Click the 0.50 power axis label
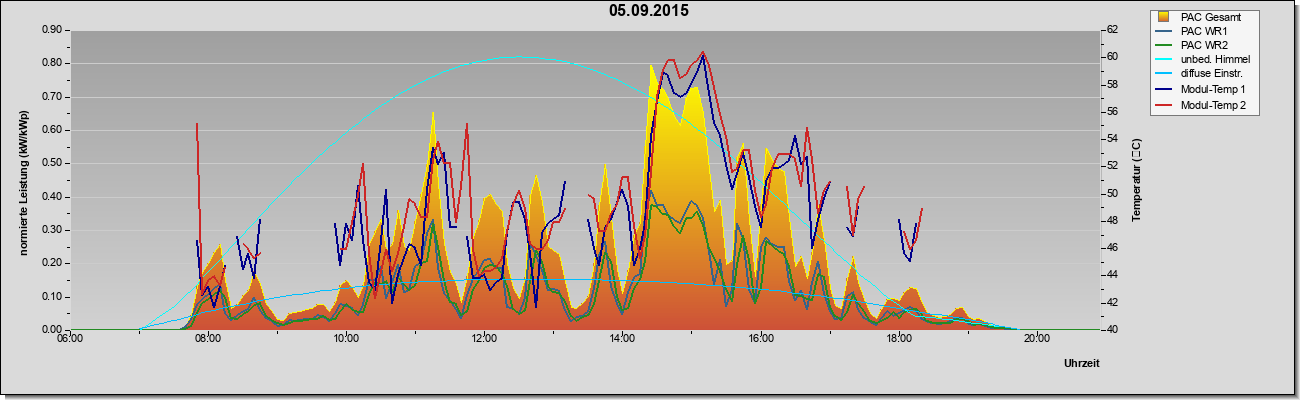Screen dimensions: 1300x400 coord(52,163)
